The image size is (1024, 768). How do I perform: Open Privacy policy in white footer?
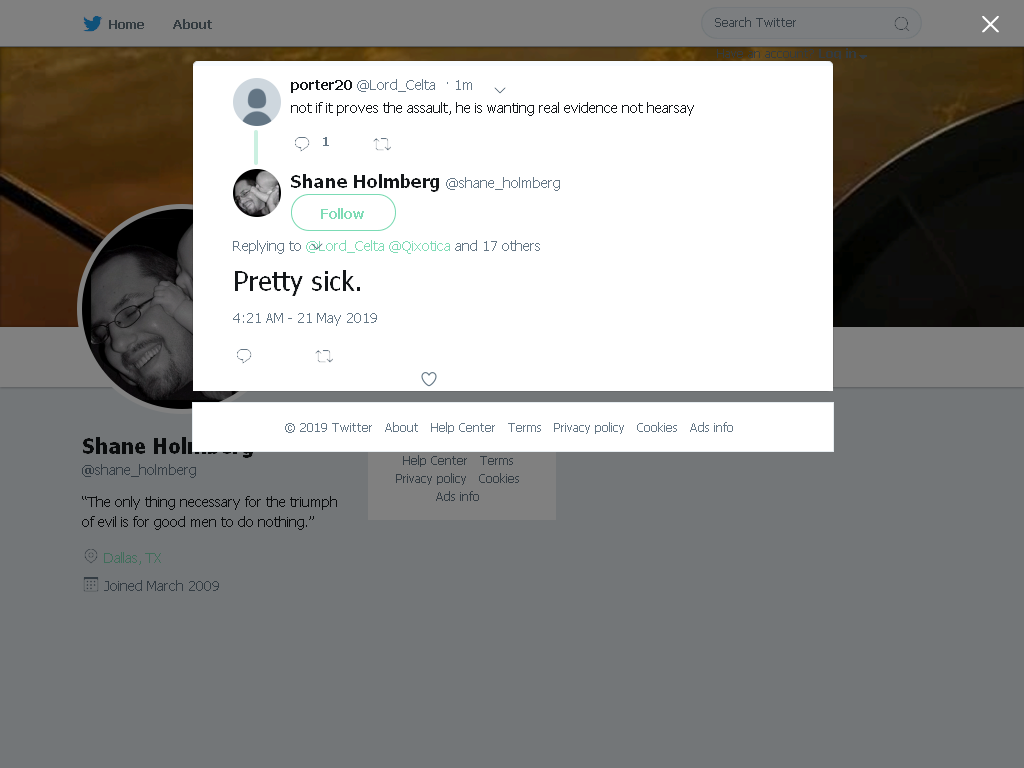588,428
